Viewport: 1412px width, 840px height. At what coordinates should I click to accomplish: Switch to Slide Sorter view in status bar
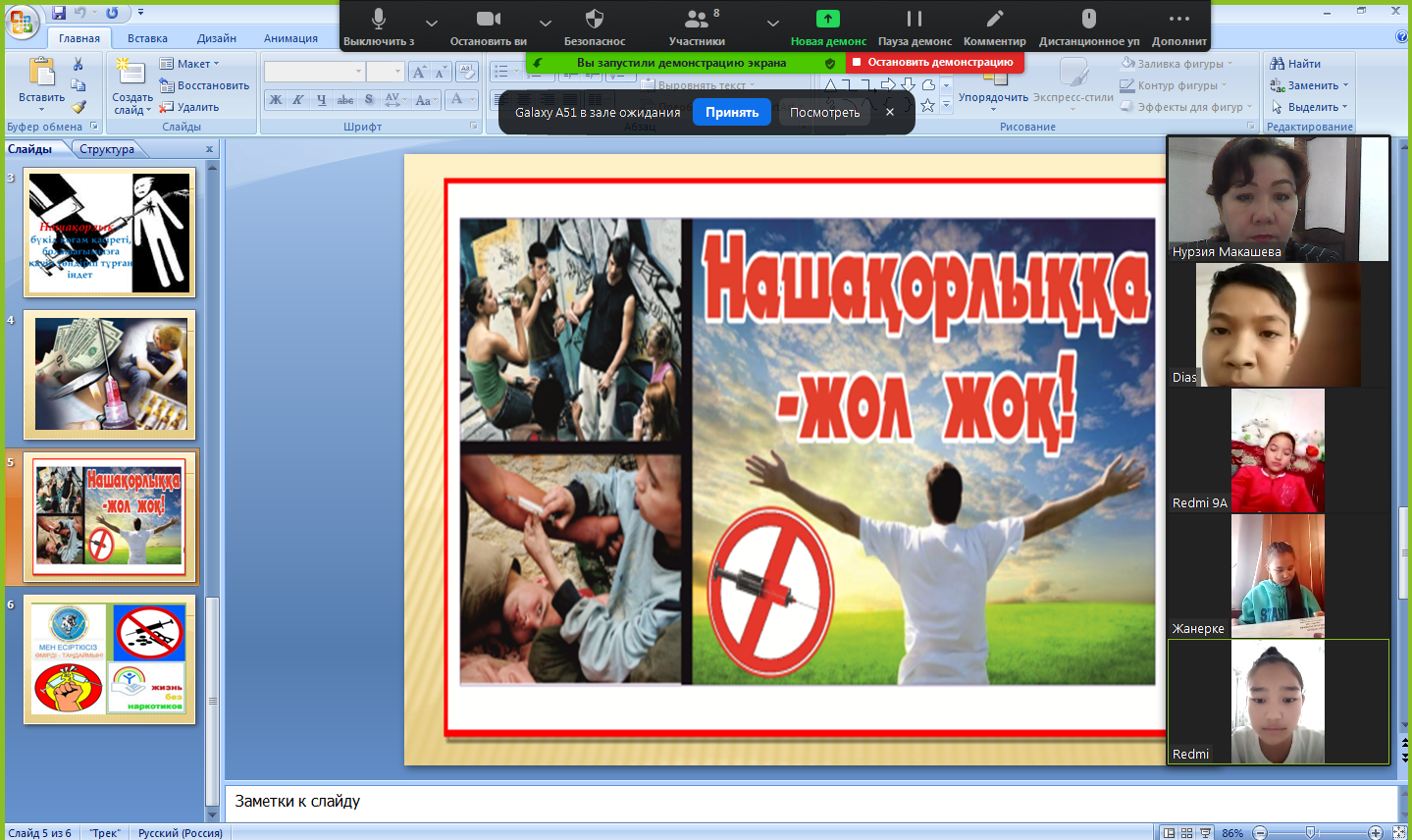[1186, 833]
